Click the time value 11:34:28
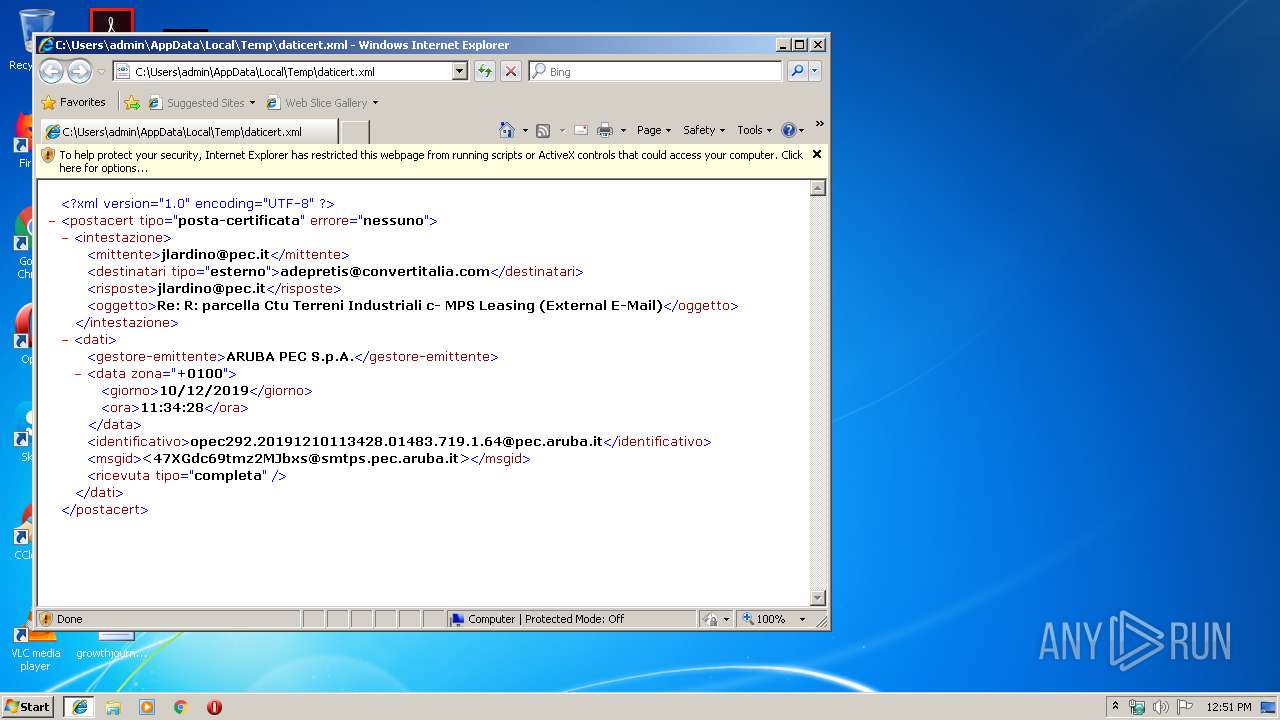Viewport: 1280px width, 720px height. (172, 408)
